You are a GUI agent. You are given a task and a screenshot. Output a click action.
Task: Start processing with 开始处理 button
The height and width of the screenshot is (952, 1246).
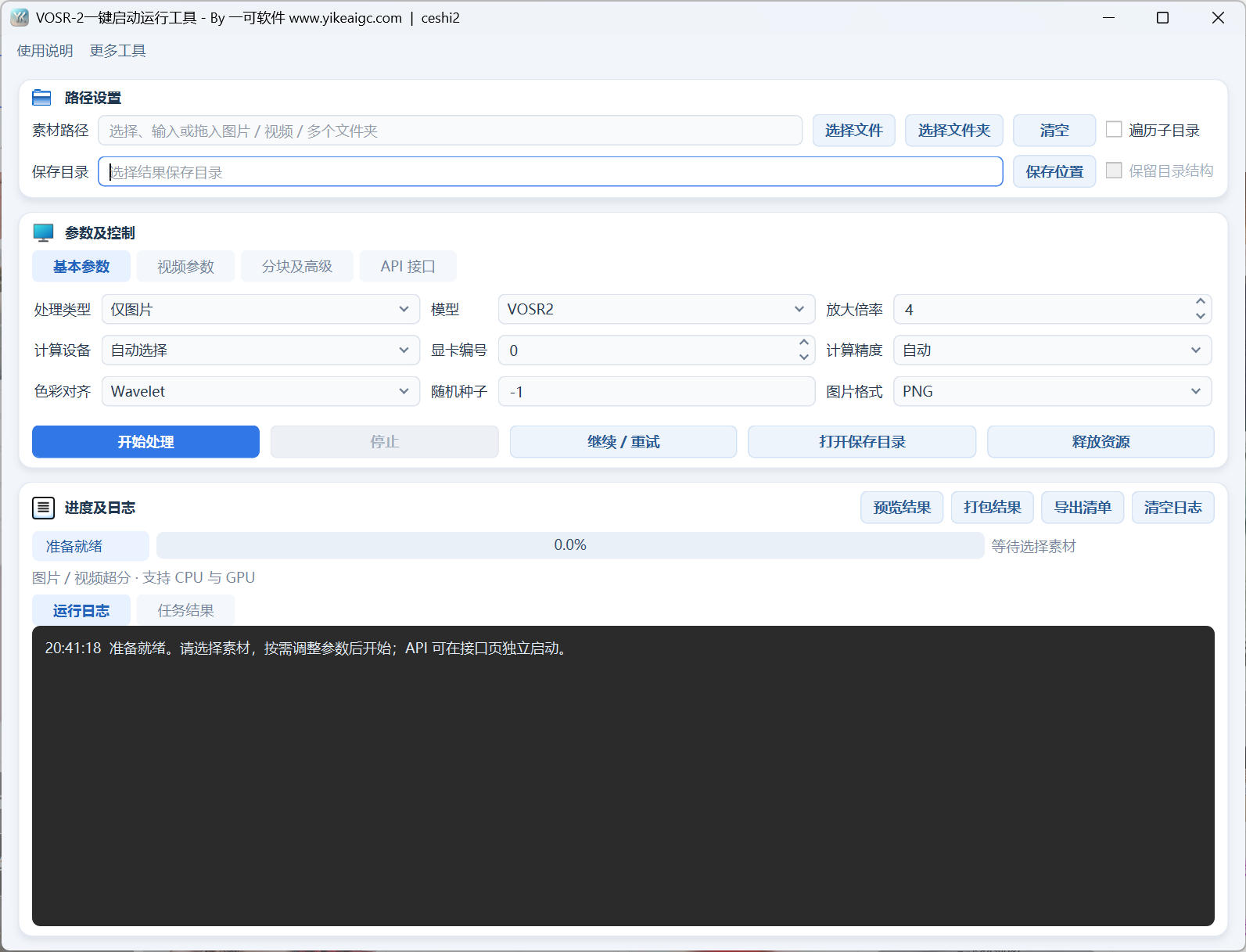(145, 442)
